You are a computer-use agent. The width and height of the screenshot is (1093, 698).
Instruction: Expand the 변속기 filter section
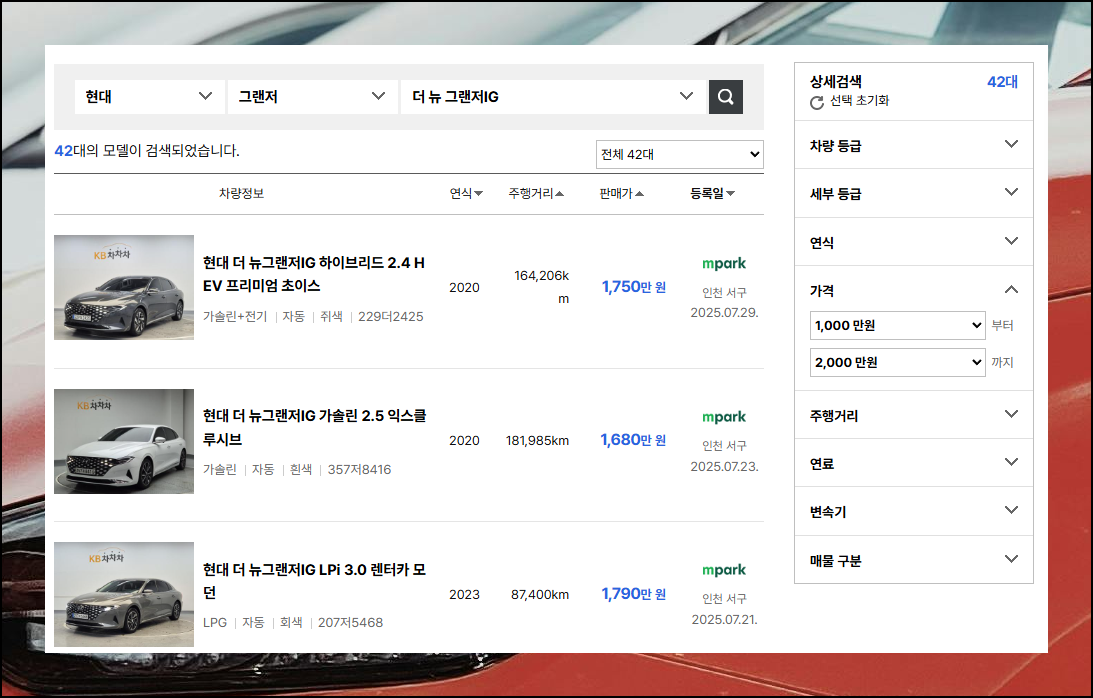[x=914, y=511]
